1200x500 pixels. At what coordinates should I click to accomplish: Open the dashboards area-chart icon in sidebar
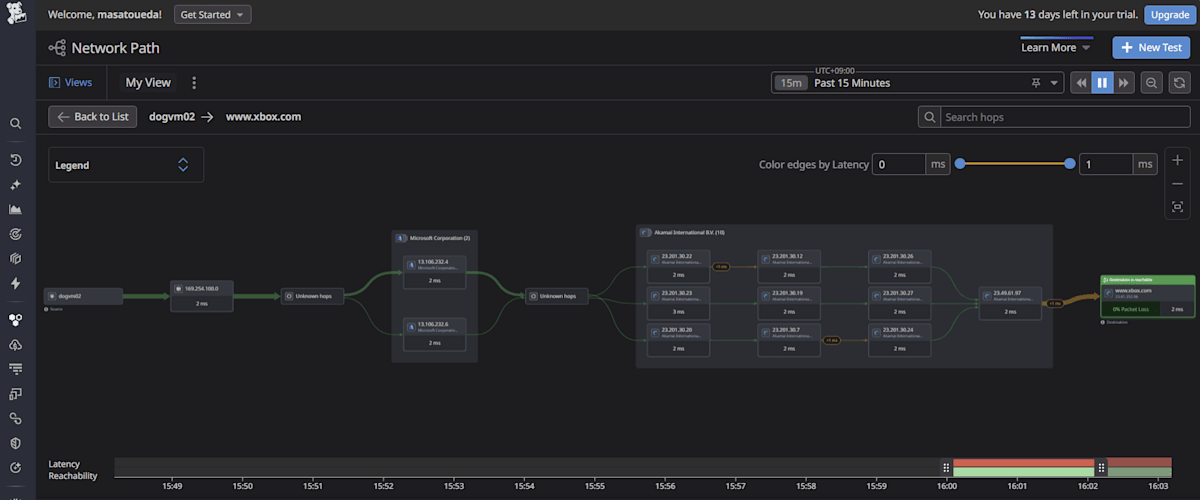15,210
